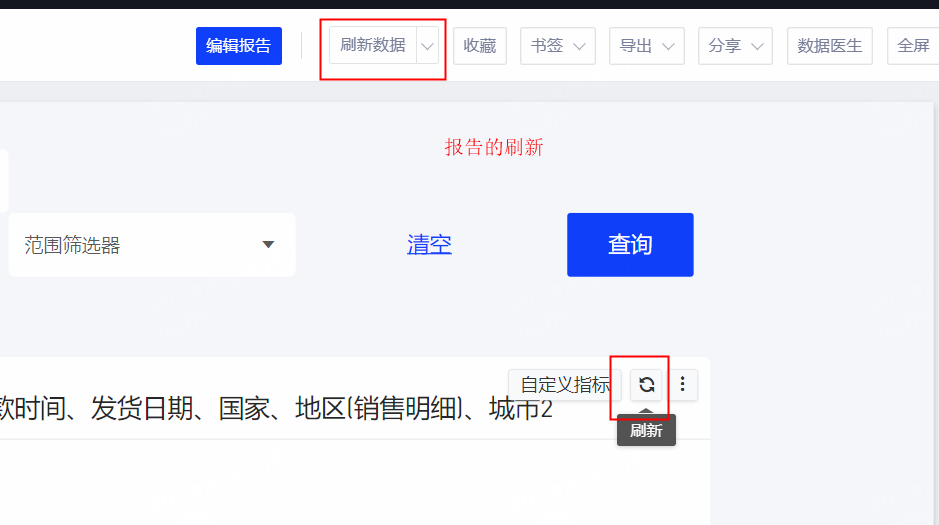Open the 书签 dropdown

point(558,45)
